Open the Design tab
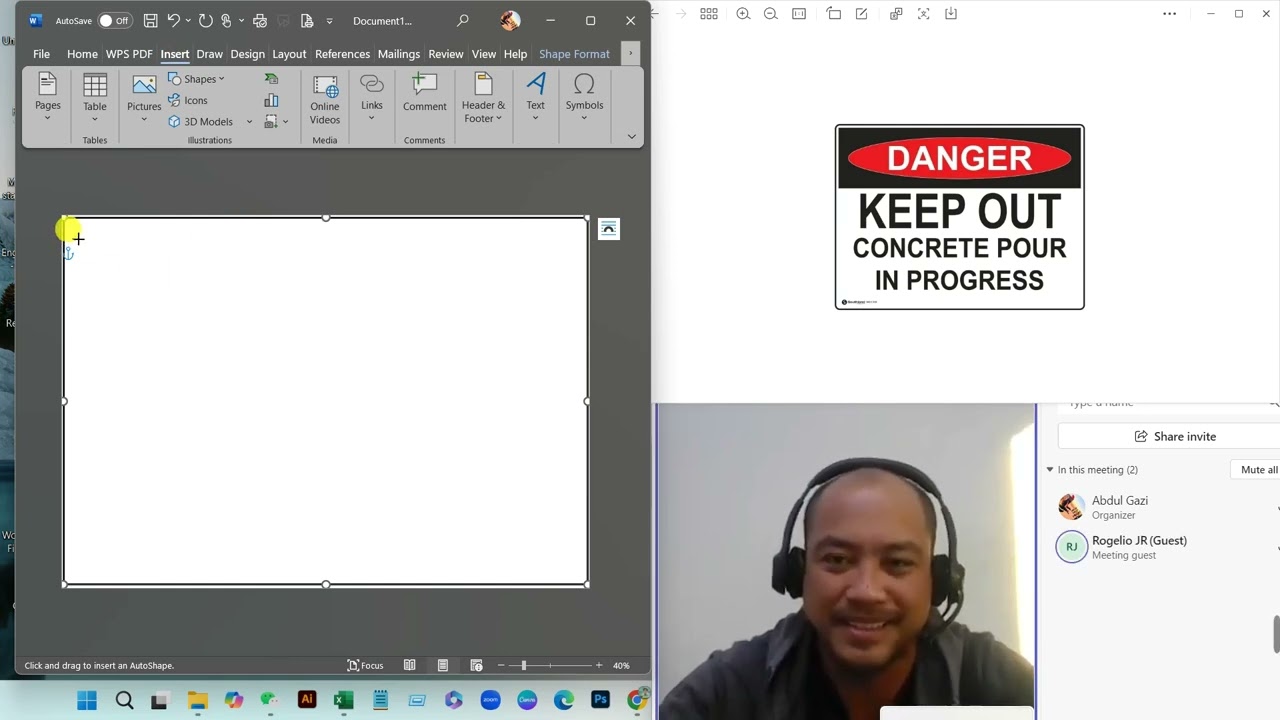 pos(247,54)
